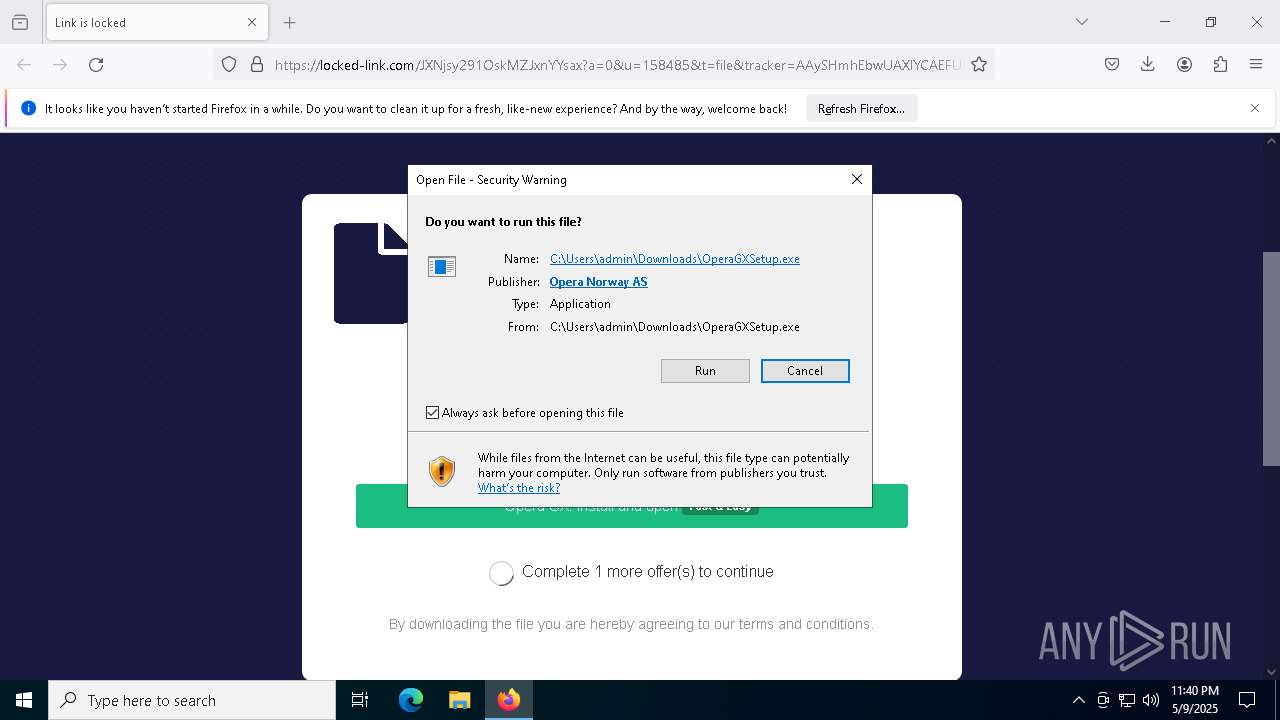This screenshot has height=720, width=1280.
Task: Click the green Opera GX install offer button
Action: (632, 506)
